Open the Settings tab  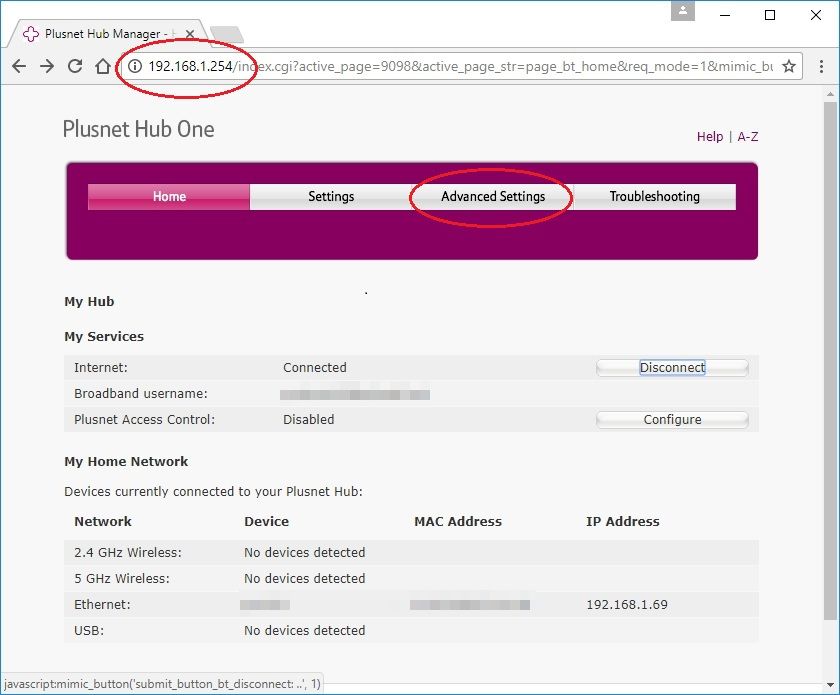[x=331, y=196]
